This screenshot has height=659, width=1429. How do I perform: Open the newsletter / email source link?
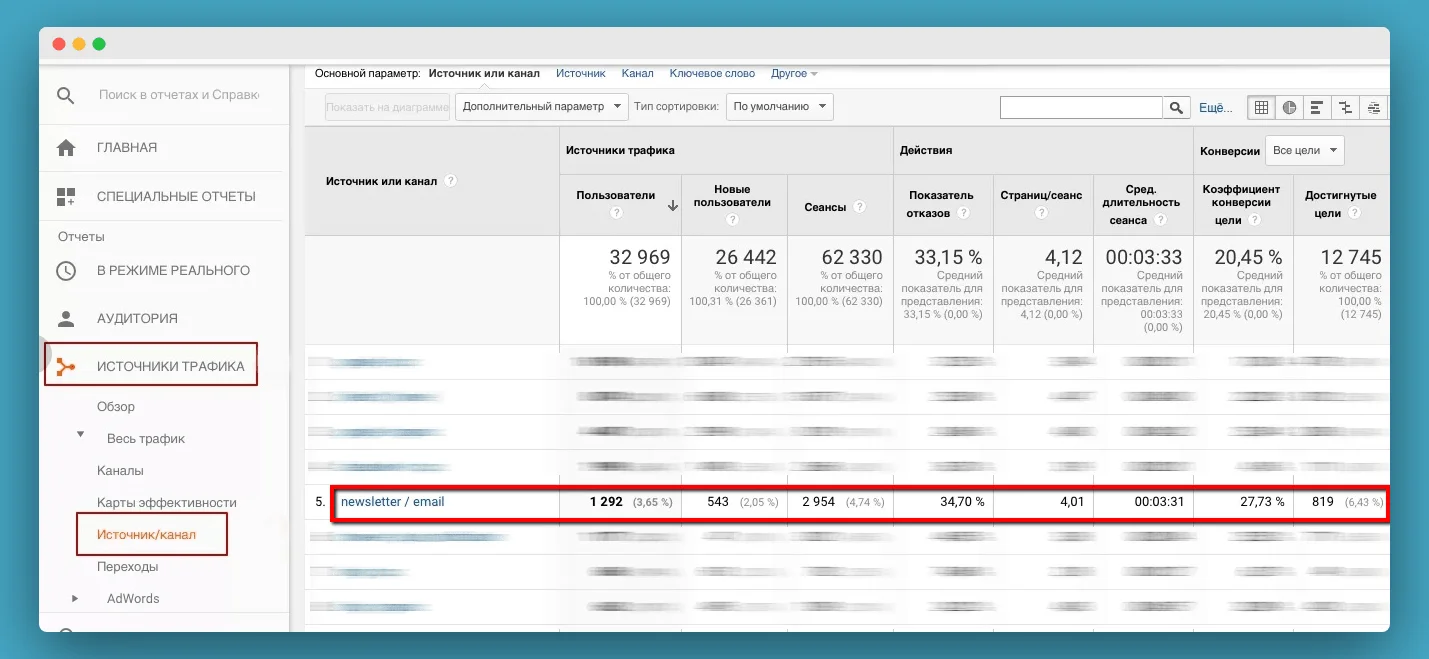pos(392,502)
